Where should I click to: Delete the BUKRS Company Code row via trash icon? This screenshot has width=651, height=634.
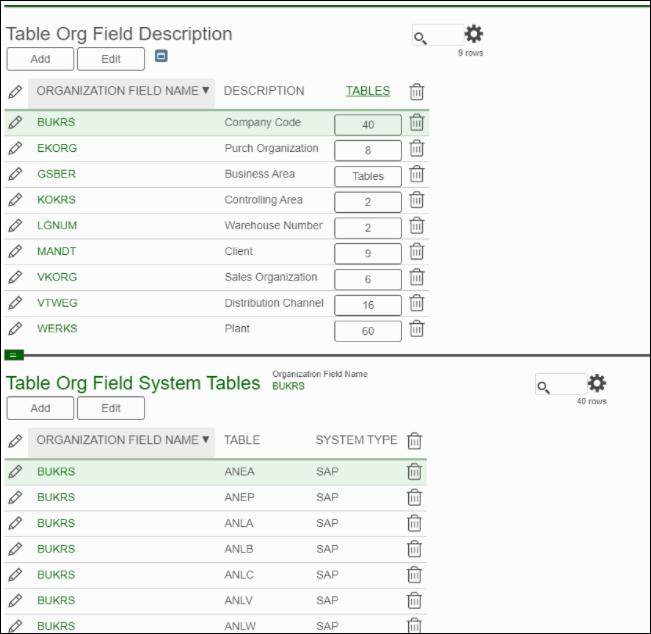[416, 122]
